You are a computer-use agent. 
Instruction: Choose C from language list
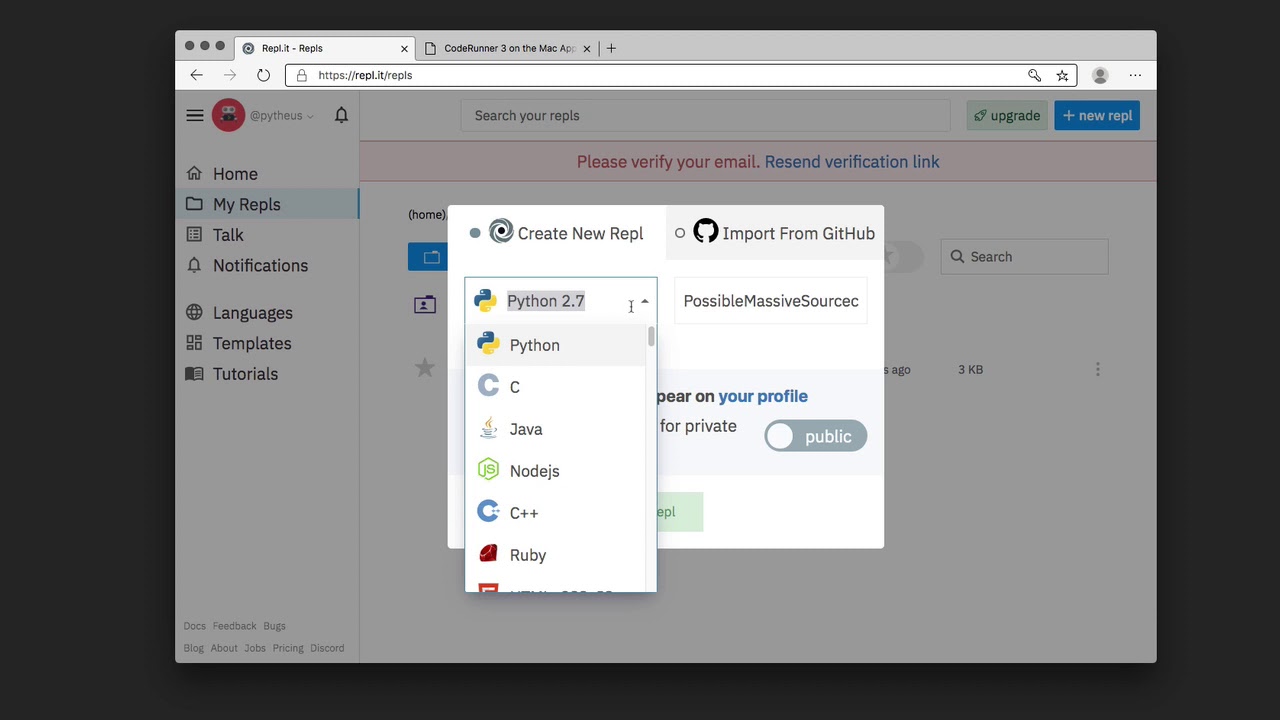pos(556,387)
